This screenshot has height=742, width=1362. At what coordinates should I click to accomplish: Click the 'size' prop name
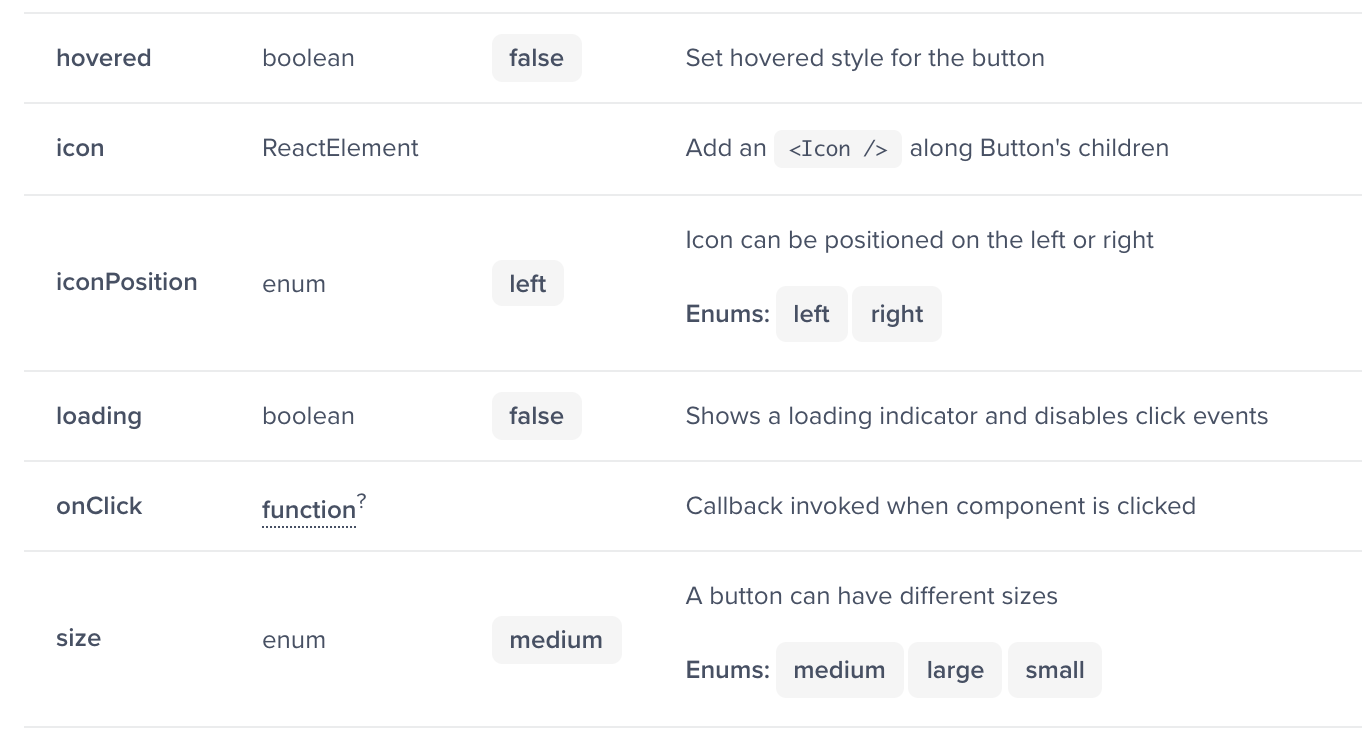(78, 638)
